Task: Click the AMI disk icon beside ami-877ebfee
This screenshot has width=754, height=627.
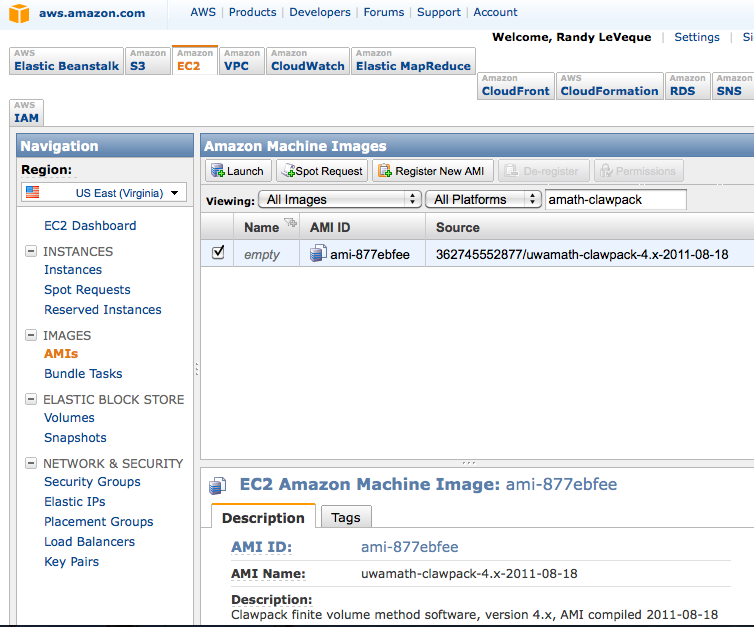Action: [318, 254]
